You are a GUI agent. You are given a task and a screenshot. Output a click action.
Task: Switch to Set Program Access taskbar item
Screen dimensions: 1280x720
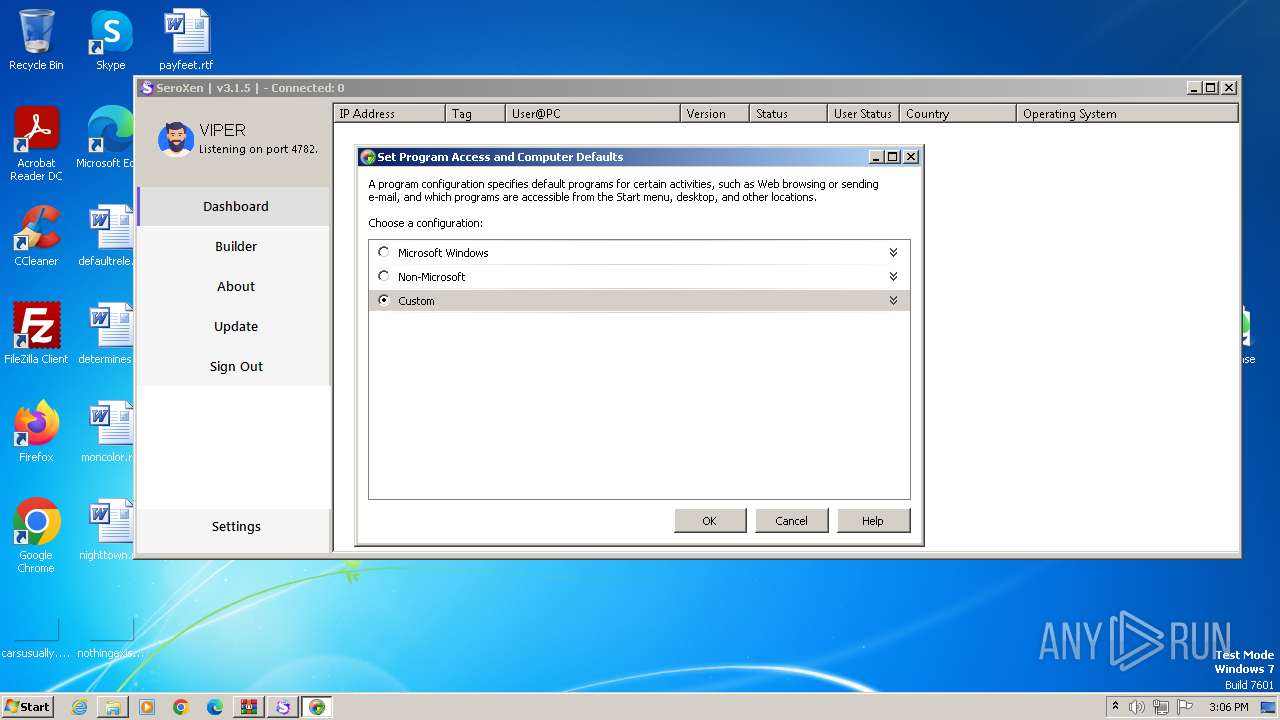[x=317, y=707]
